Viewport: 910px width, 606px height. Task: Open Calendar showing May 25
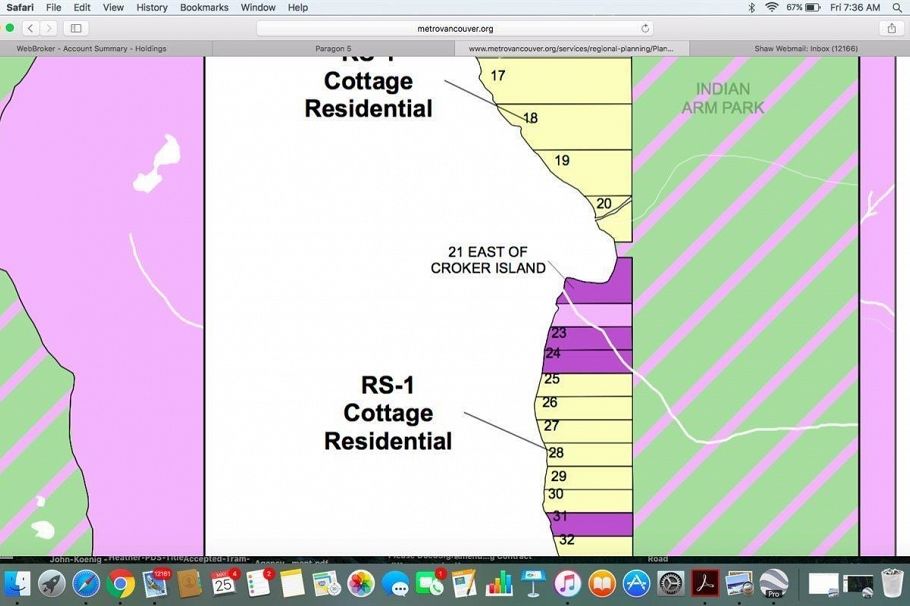(x=222, y=585)
